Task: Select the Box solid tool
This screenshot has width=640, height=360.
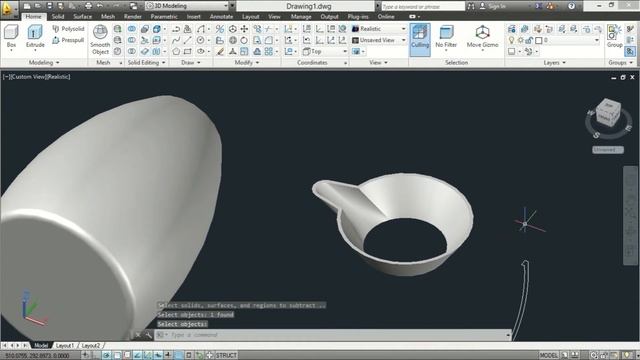Action: point(11,36)
